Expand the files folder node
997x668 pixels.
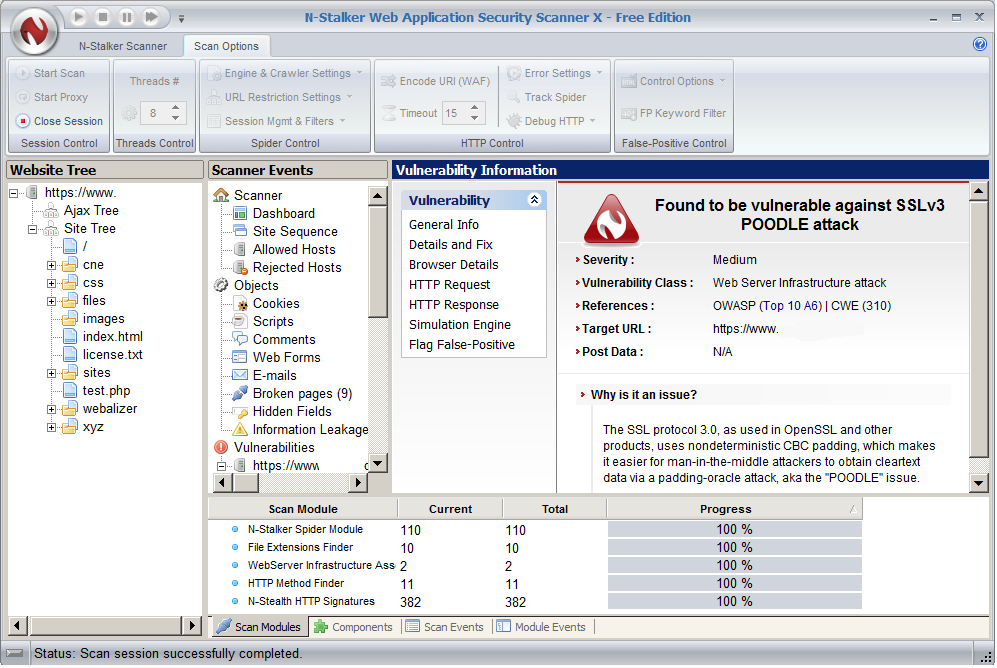(52, 301)
